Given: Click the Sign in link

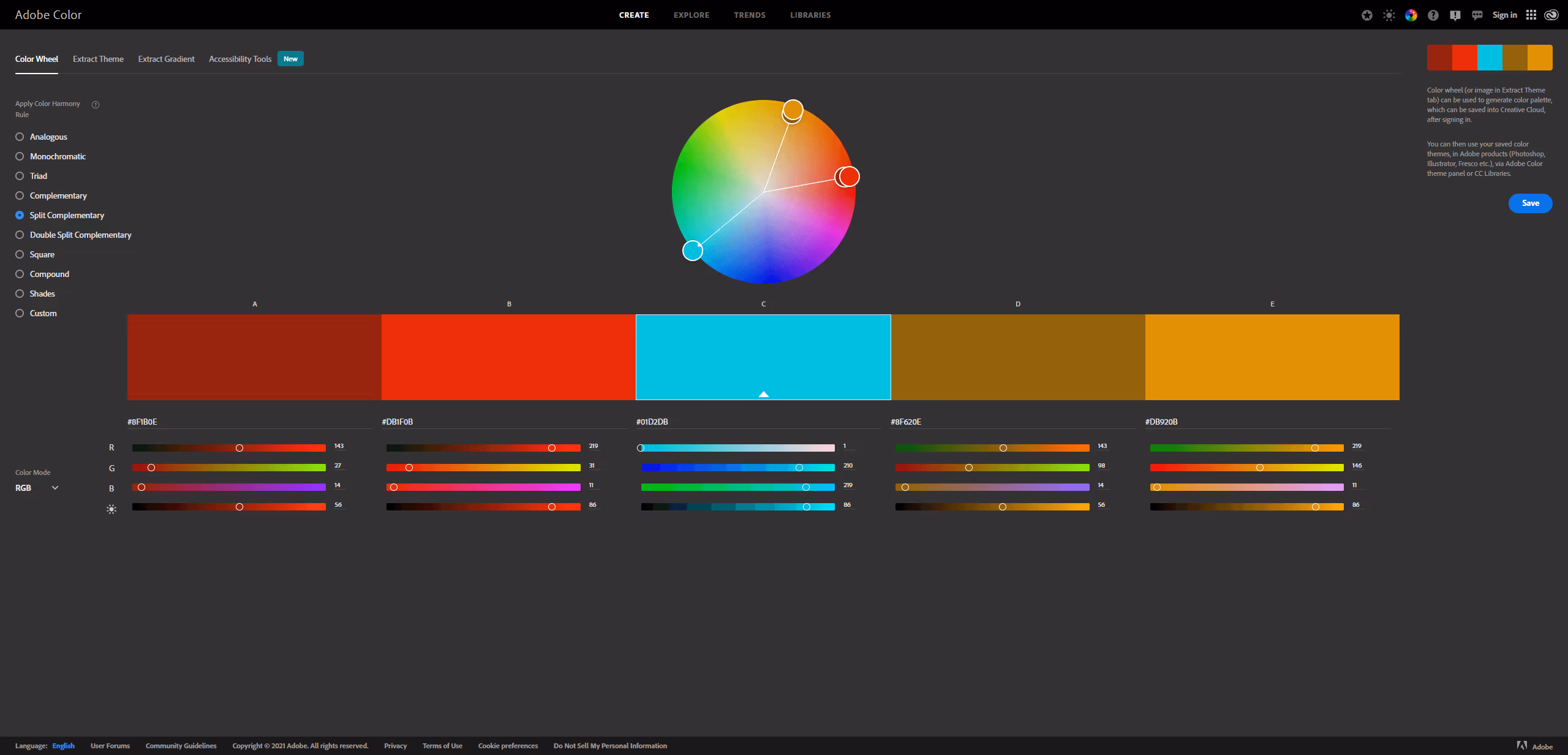Looking at the screenshot, I should point(1504,15).
